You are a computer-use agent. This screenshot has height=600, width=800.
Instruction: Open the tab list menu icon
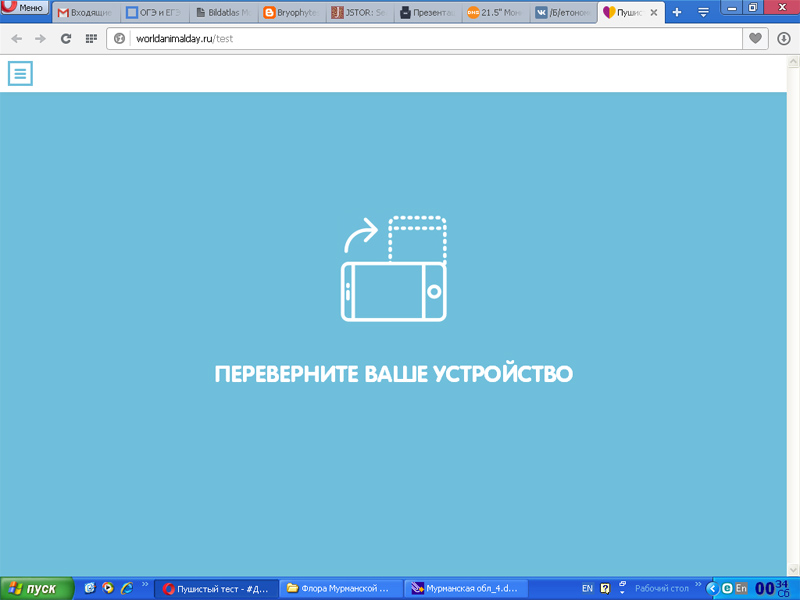pyautogui.click(x=703, y=13)
